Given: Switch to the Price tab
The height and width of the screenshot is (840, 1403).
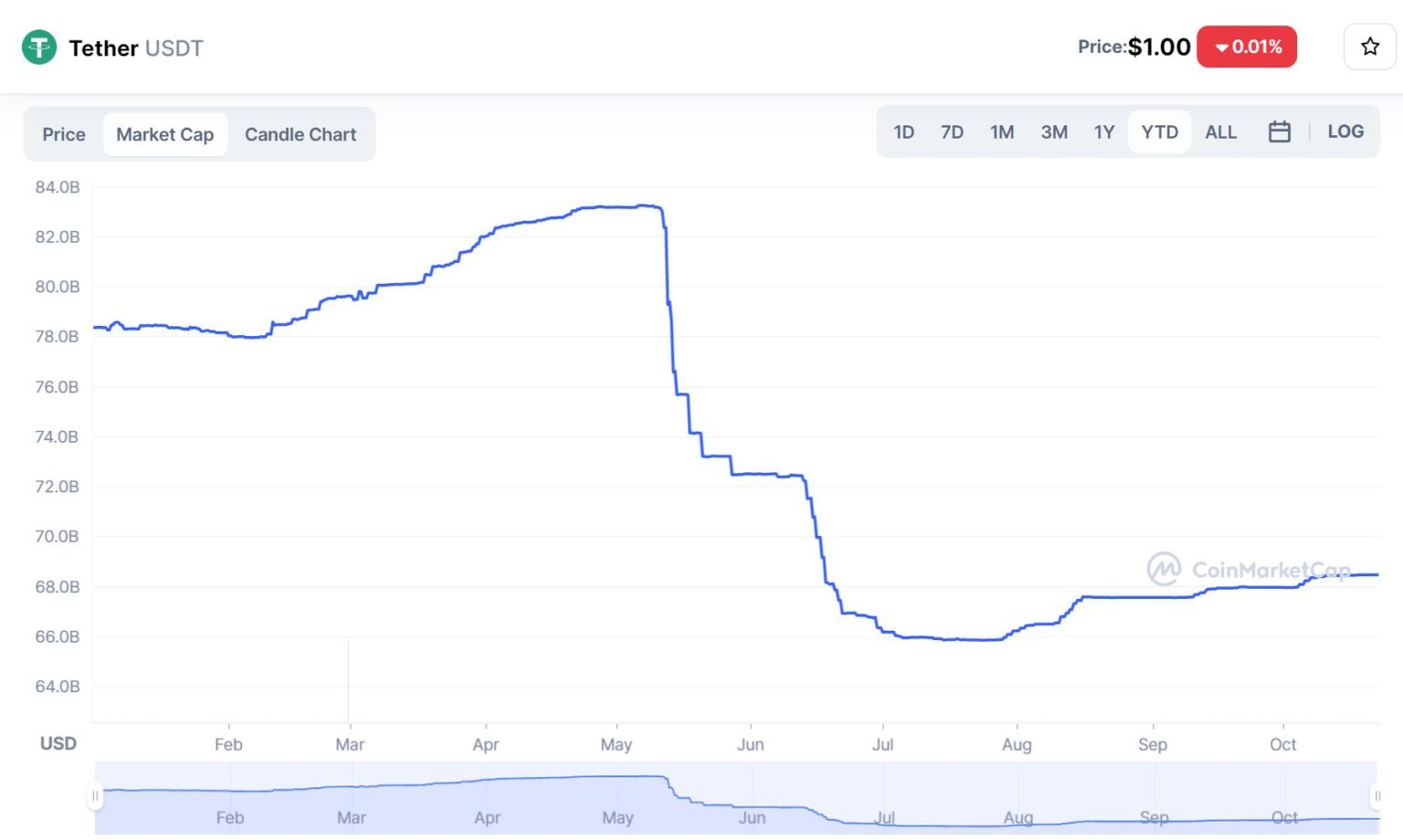Looking at the screenshot, I should [64, 134].
